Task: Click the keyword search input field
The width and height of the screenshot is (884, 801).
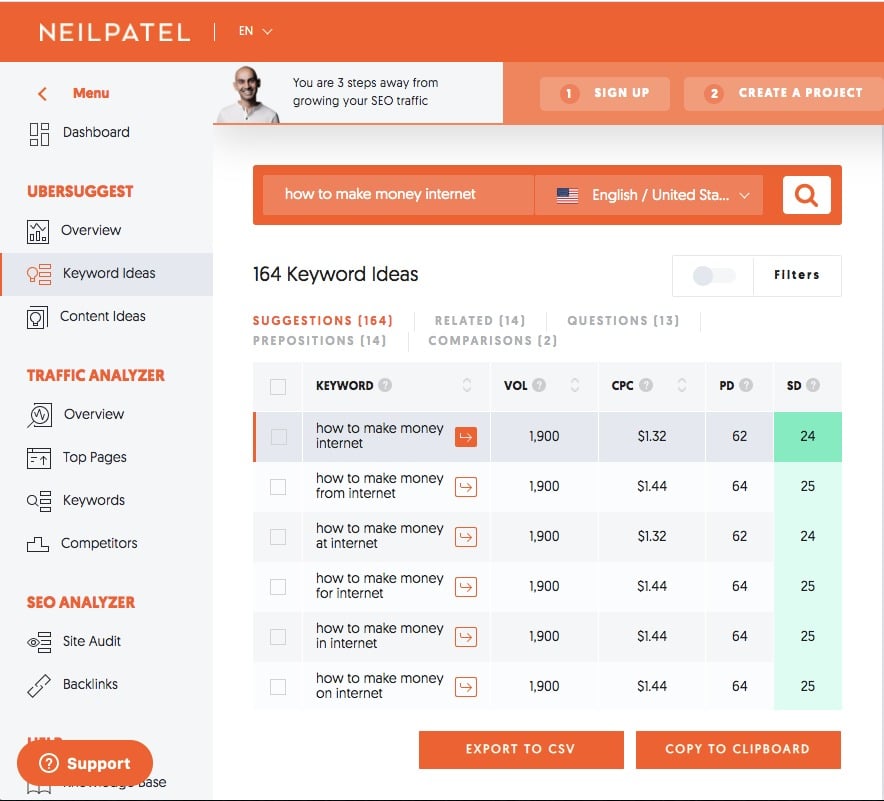Action: click(x=398, y=195)
